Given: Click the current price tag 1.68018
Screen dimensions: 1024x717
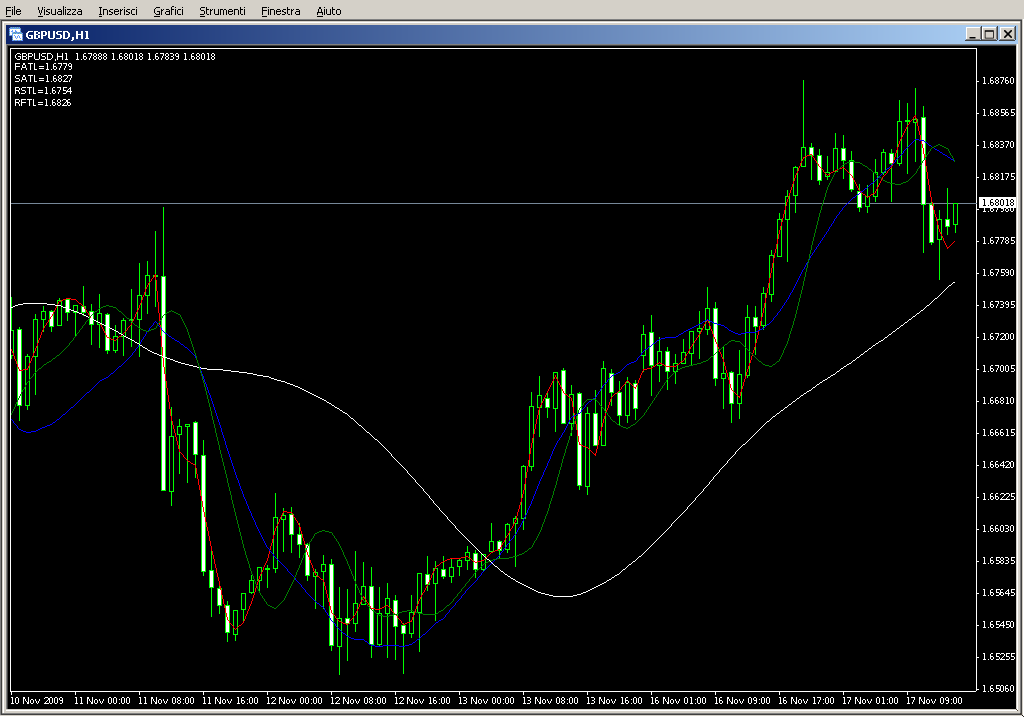Looking at the screenshot, I should point(998,202).
